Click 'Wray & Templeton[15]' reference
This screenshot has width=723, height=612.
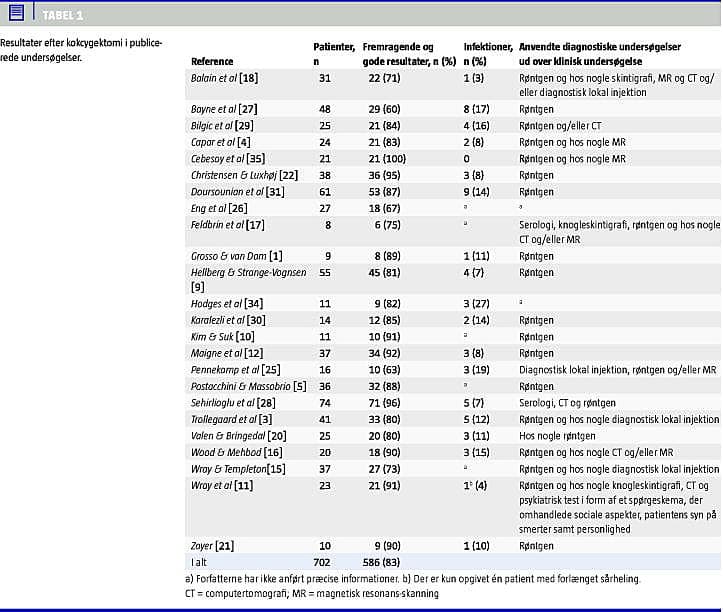[x=238, y=469]
